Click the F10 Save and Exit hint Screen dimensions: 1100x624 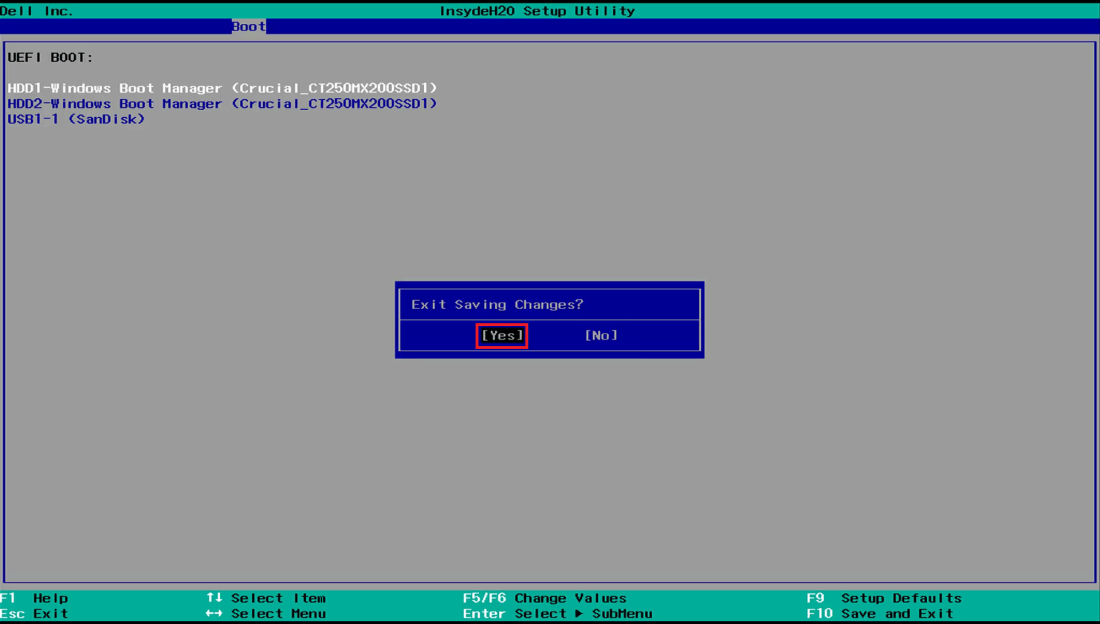(880, 613)
